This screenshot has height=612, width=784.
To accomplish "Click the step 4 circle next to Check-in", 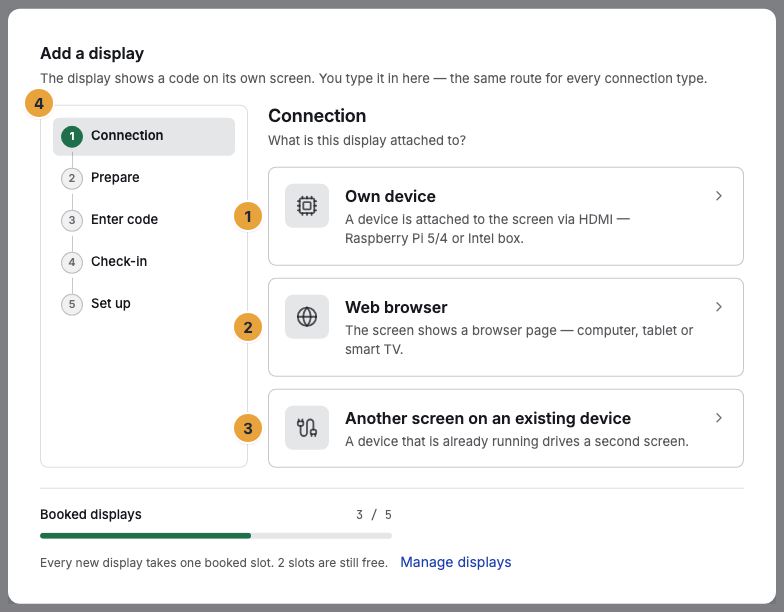I will (72, 262).
